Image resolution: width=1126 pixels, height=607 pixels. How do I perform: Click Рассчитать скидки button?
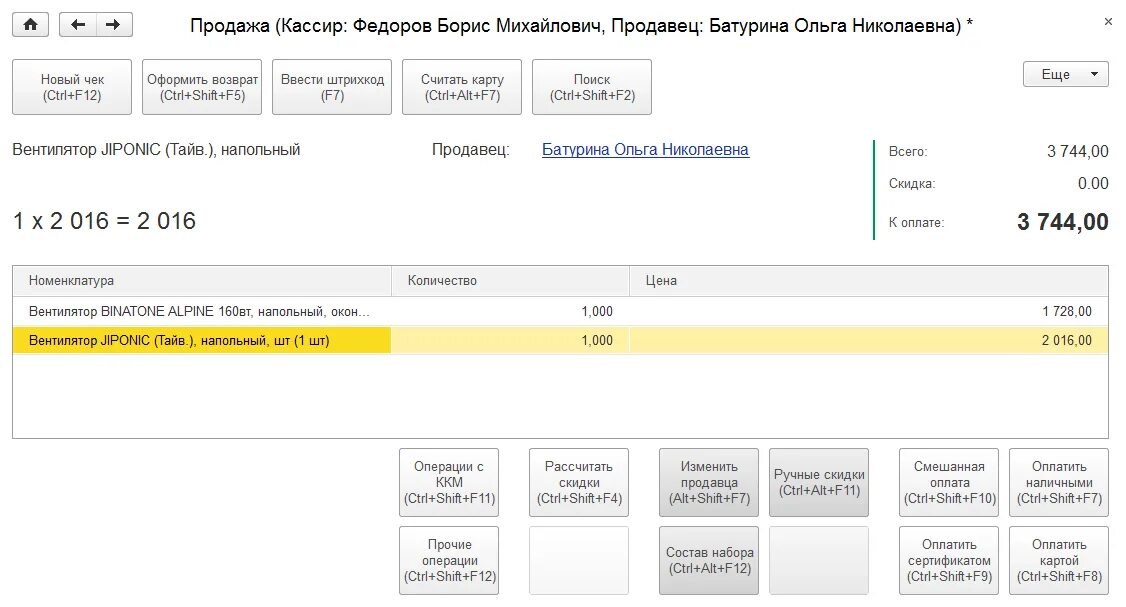pyautogui.click(x=579, y=483)
